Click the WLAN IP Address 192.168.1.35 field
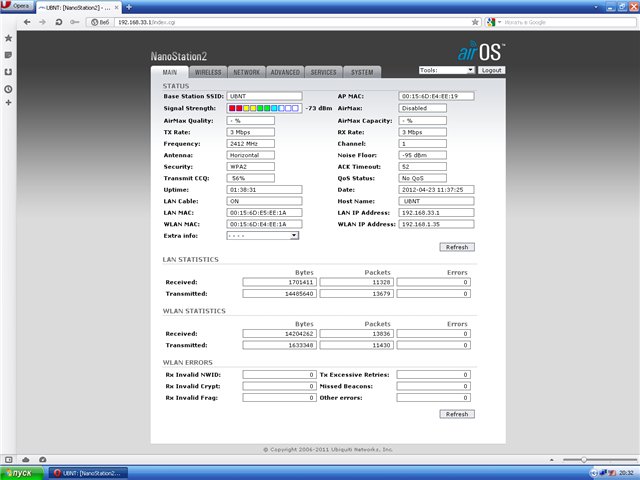Image resolution: width=640 pixels, height=480 pixels. click(x=436, y=224)
